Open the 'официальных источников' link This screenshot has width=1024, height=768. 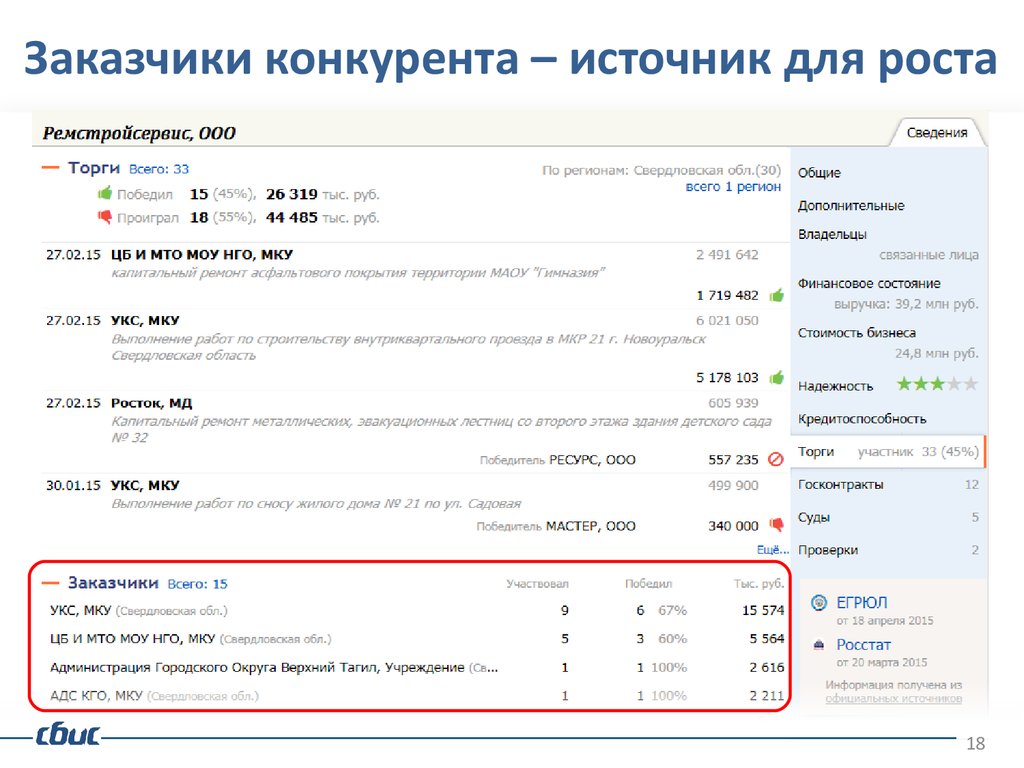[893, 698]
